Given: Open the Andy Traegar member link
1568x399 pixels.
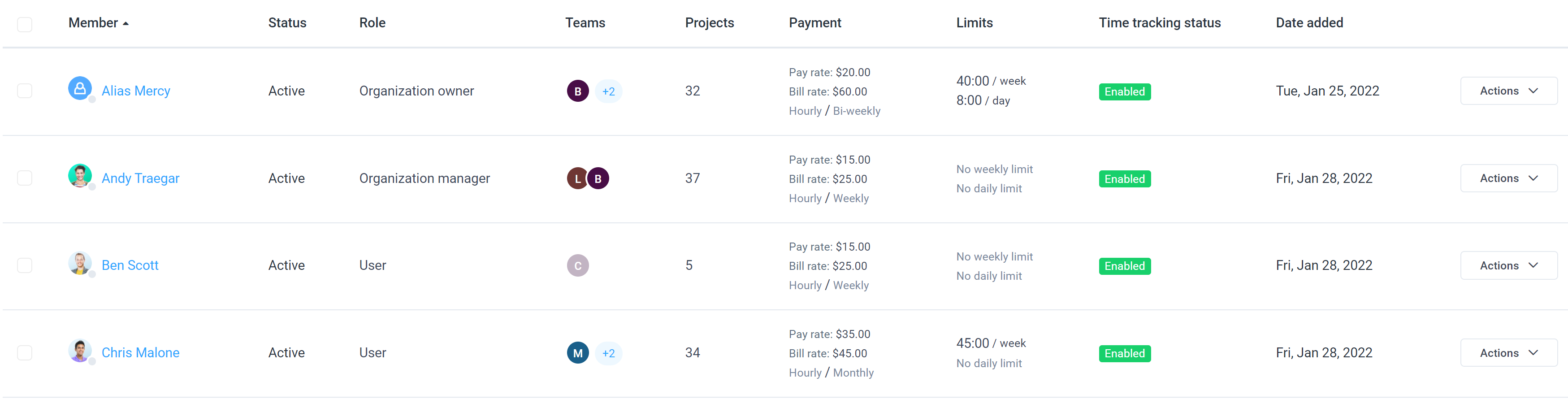Looking at the screenshot, I should (x=140, y=178).
